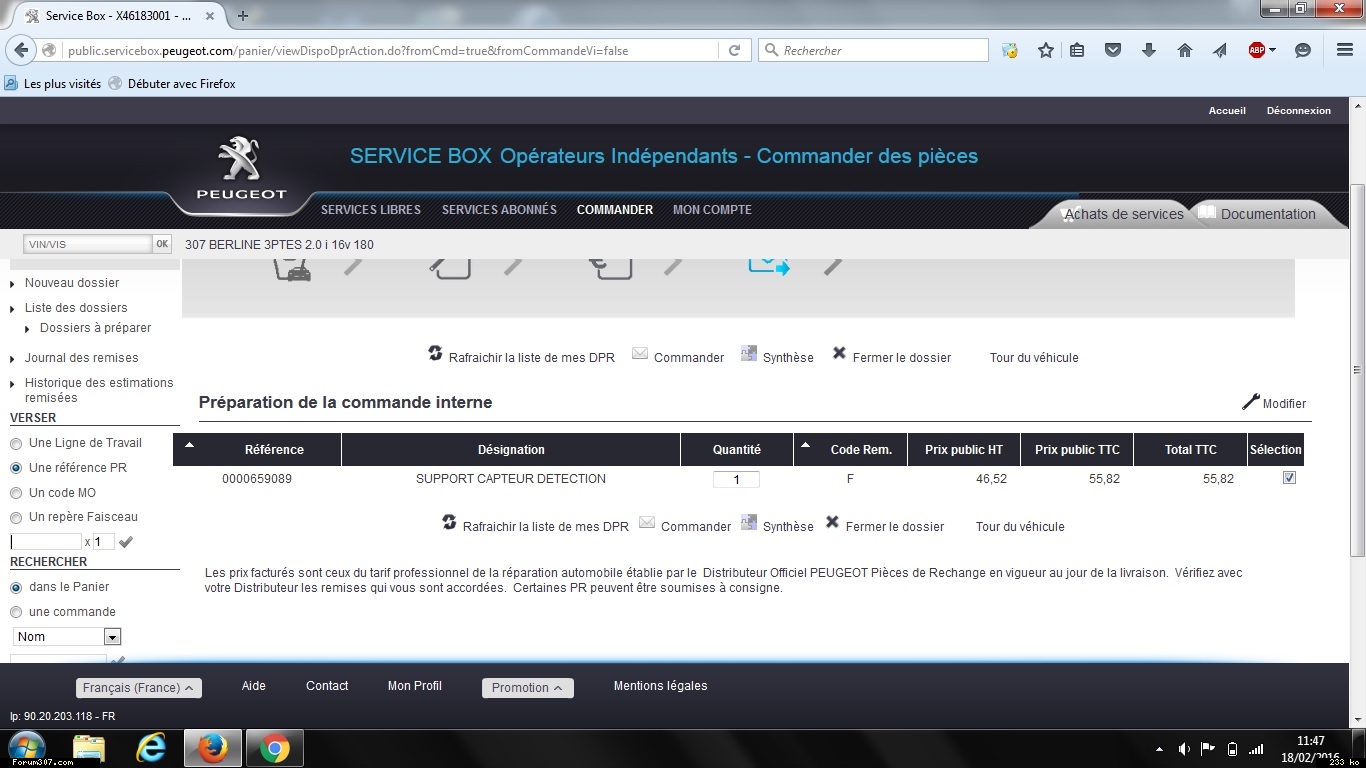Screen dimensions: 1366x768
Task: Confirm the Verser entry with the checkmark icon
Action: pyautogui.click(x=126, y=542)
